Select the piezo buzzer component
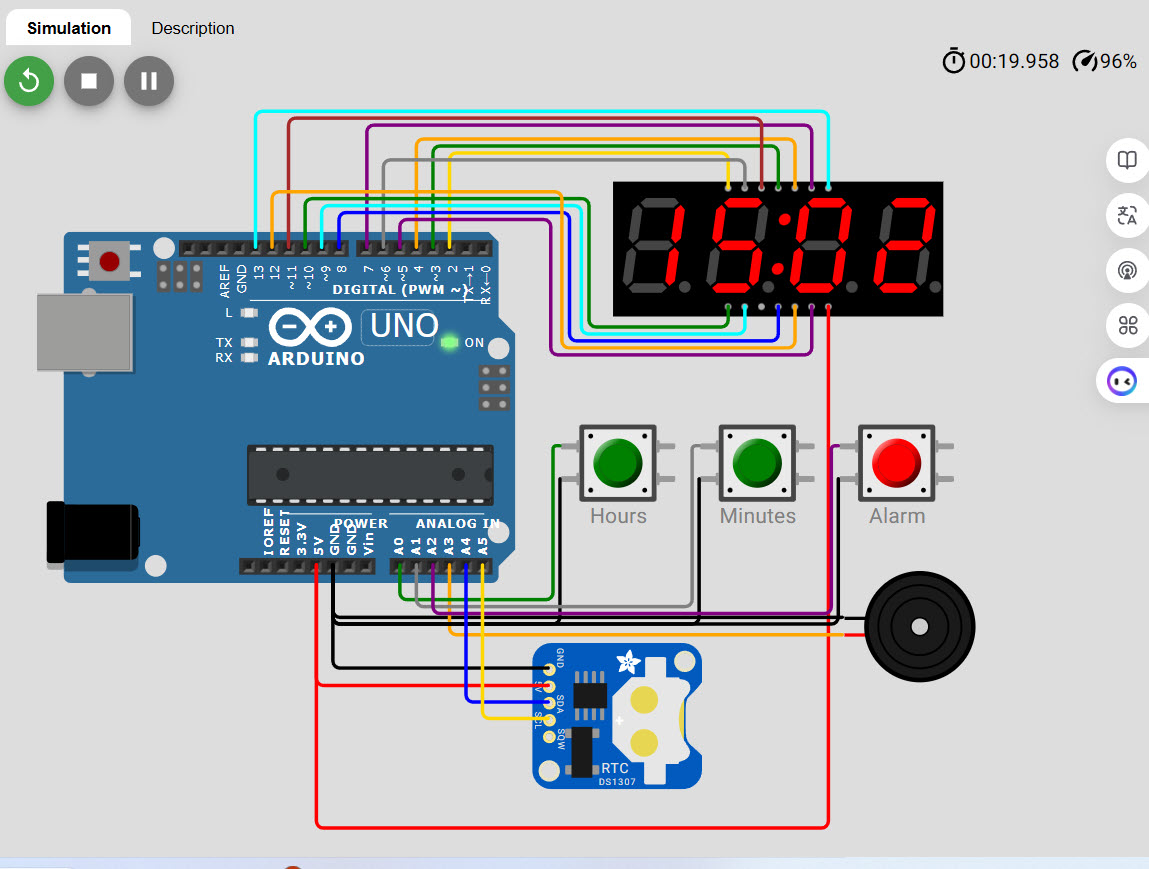1149x869 pixels. click(920, 626)
